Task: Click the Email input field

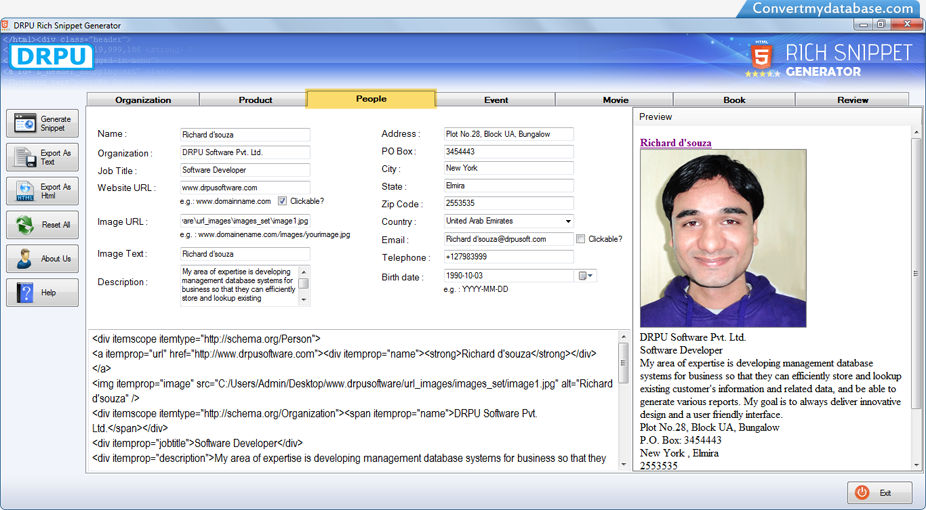Action: pos(508,239)
